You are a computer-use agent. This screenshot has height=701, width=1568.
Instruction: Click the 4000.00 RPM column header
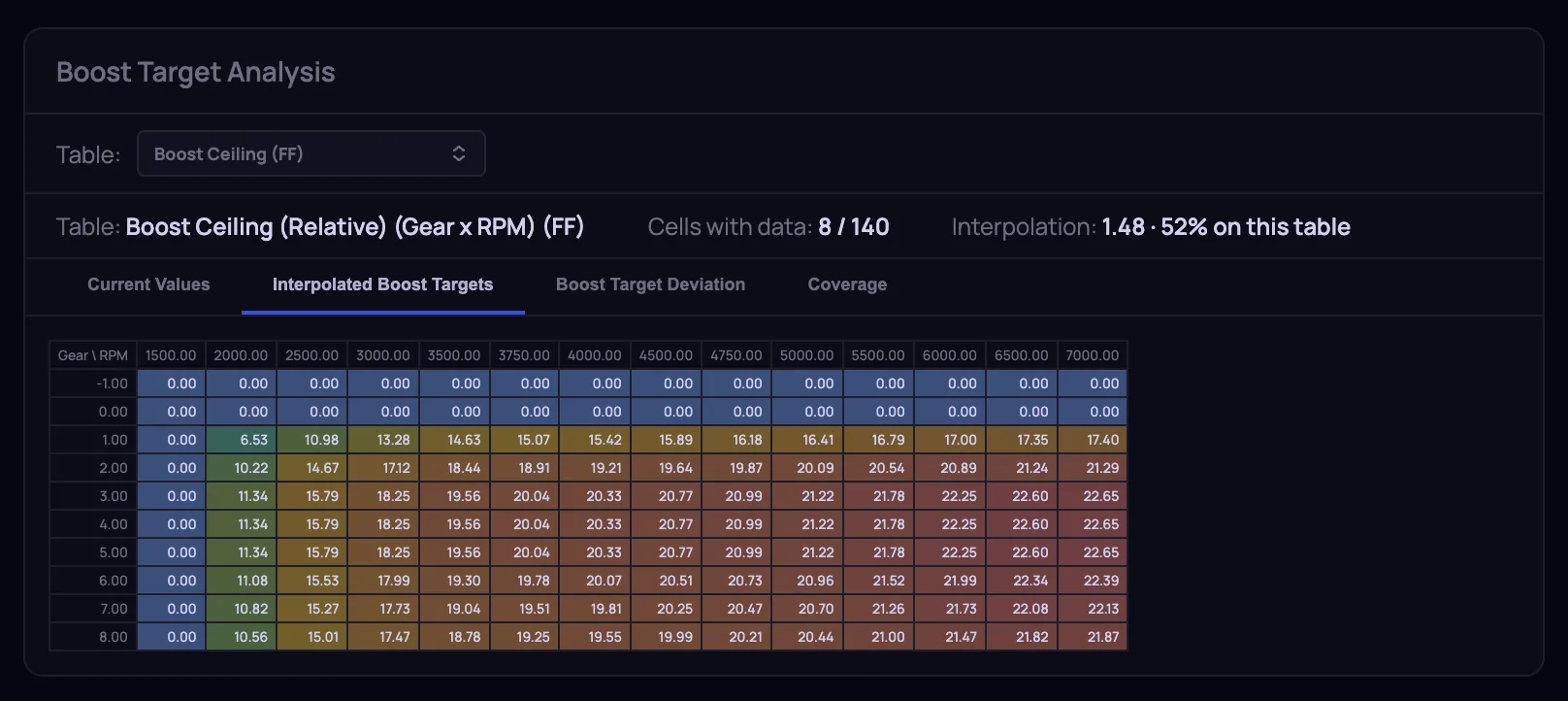pyautogui.click(x=595, y=355)
